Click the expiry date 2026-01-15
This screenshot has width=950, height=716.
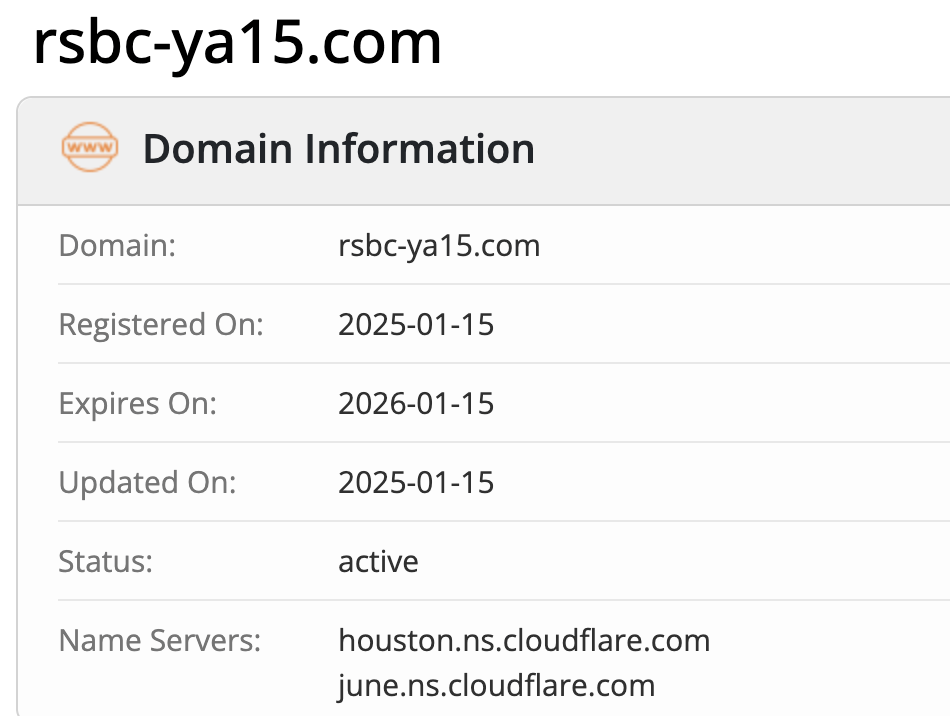[416, 403]
